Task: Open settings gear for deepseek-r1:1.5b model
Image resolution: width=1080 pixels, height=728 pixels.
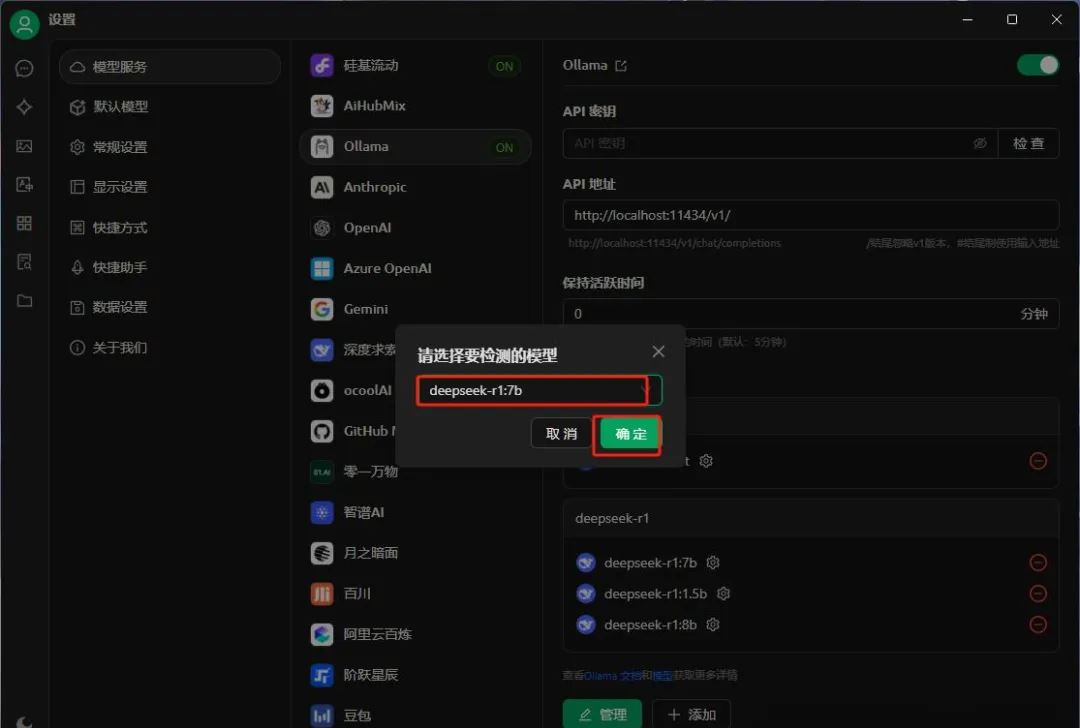Action: click(x=723, y=594)
